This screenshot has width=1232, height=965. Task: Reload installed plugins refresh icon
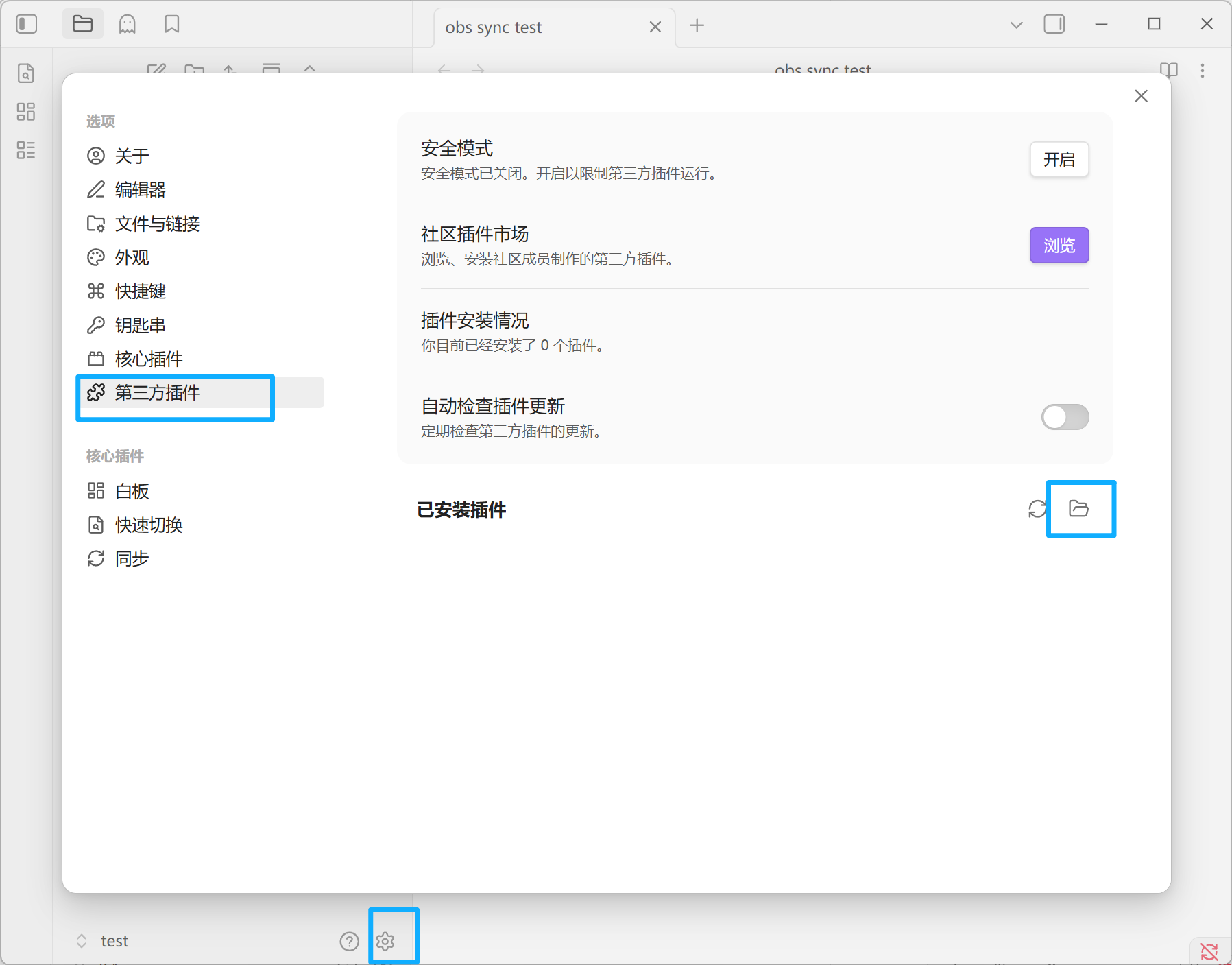pos(1037,509)
